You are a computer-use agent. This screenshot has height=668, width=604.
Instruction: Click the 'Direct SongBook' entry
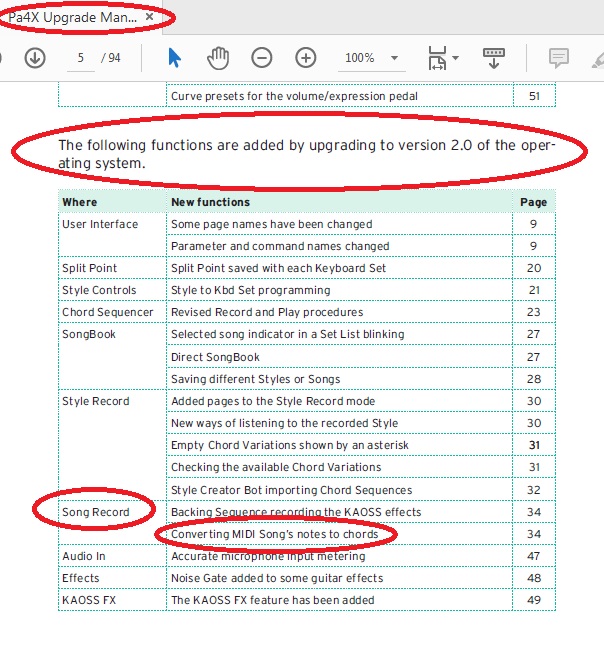(215, 357)
